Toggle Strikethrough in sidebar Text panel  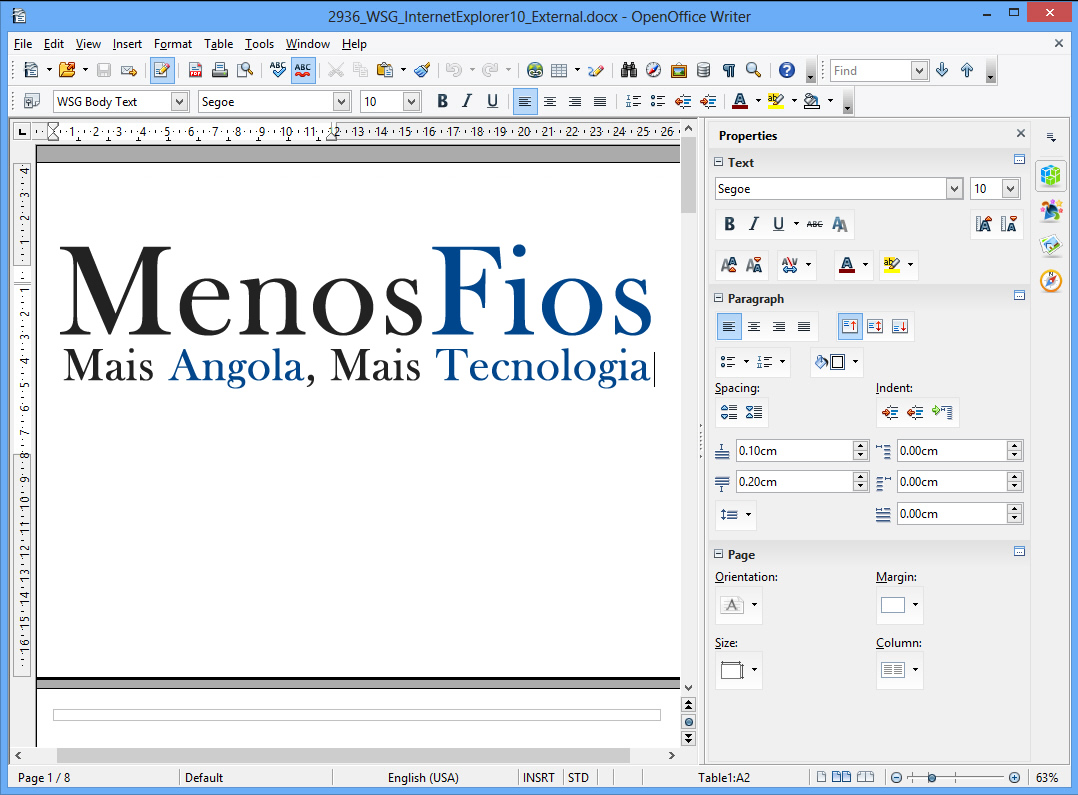[x=815, y=224]
